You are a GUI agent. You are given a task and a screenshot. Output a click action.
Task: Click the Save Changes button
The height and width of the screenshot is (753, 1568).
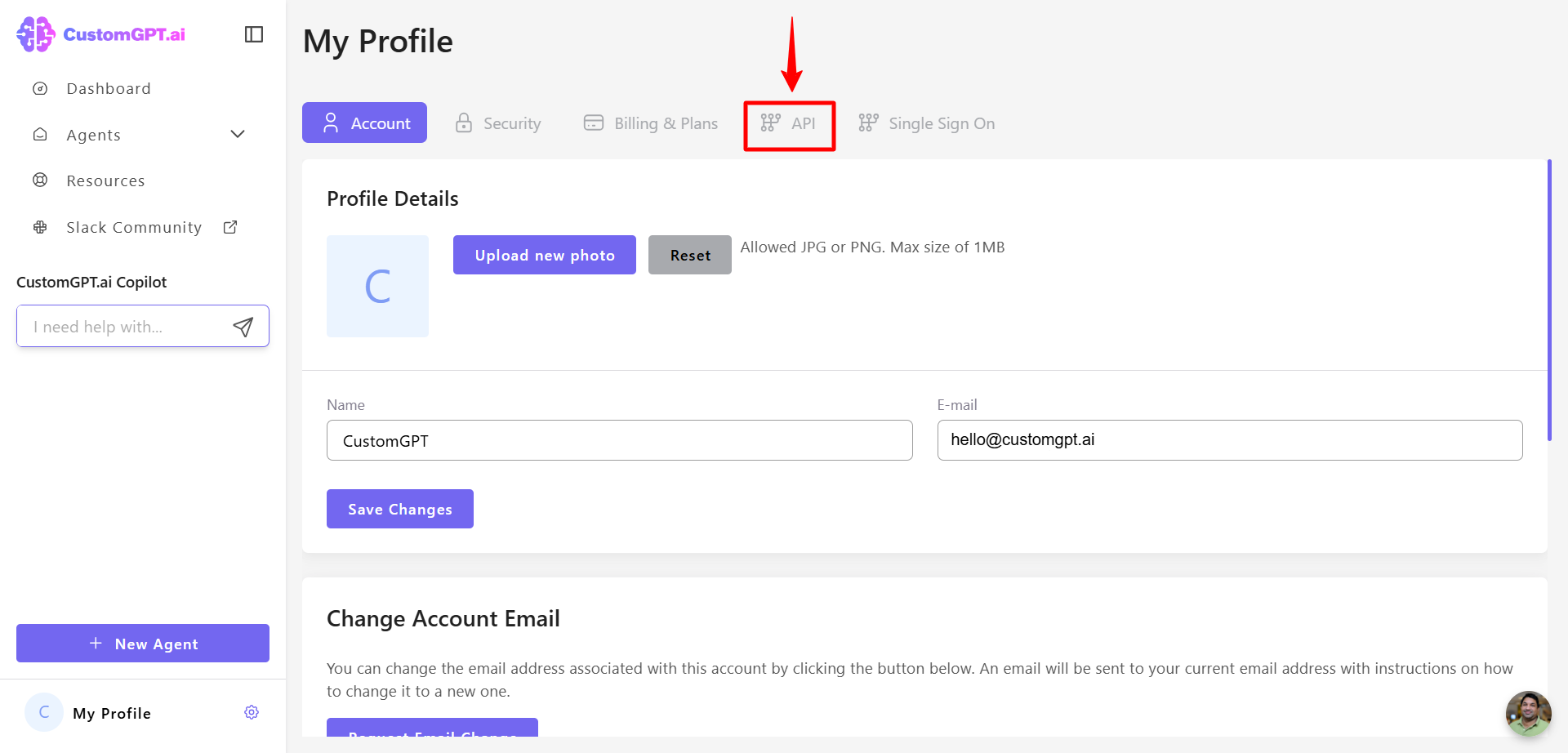pos(400,509)
